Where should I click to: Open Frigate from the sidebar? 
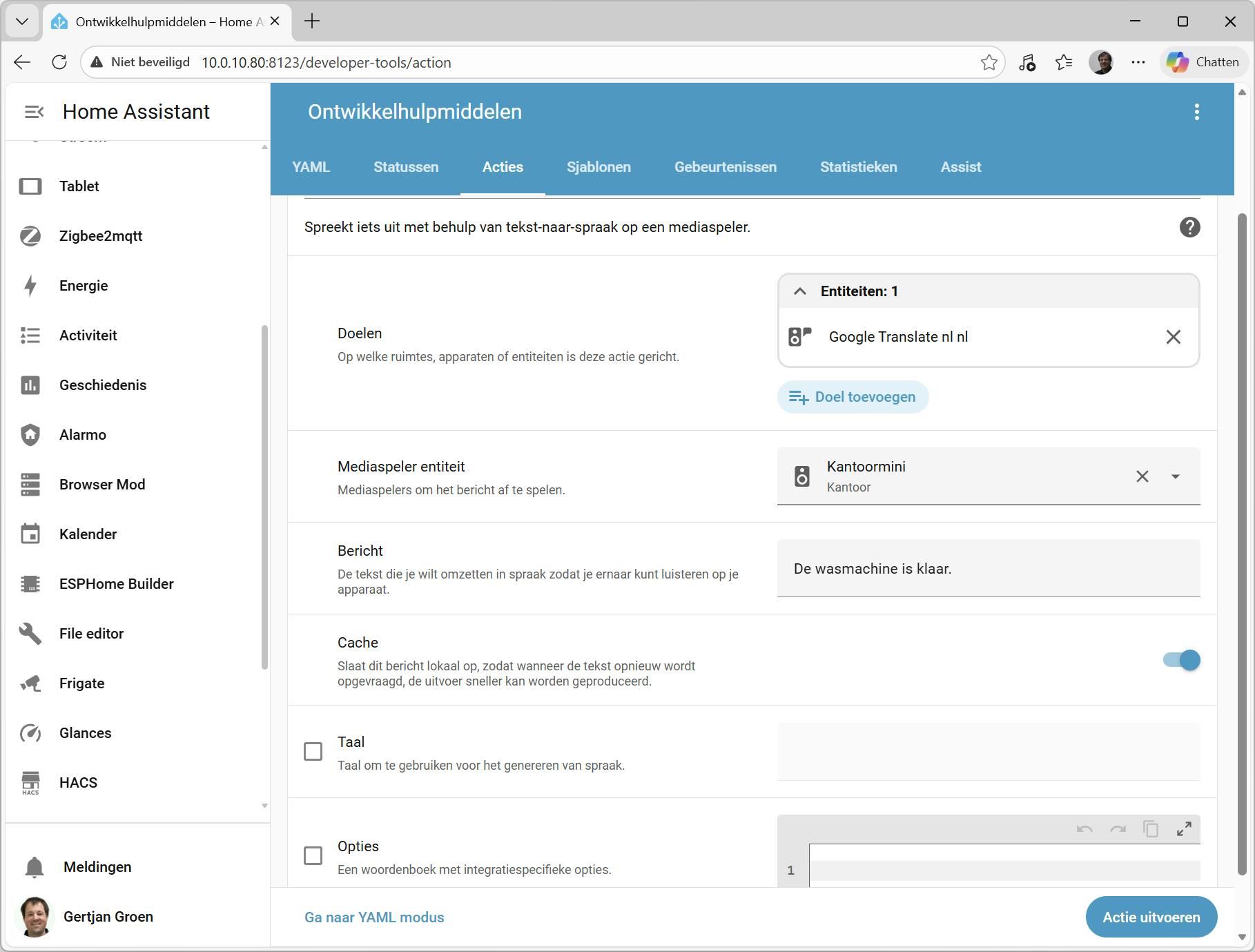(x=81, y=683)
